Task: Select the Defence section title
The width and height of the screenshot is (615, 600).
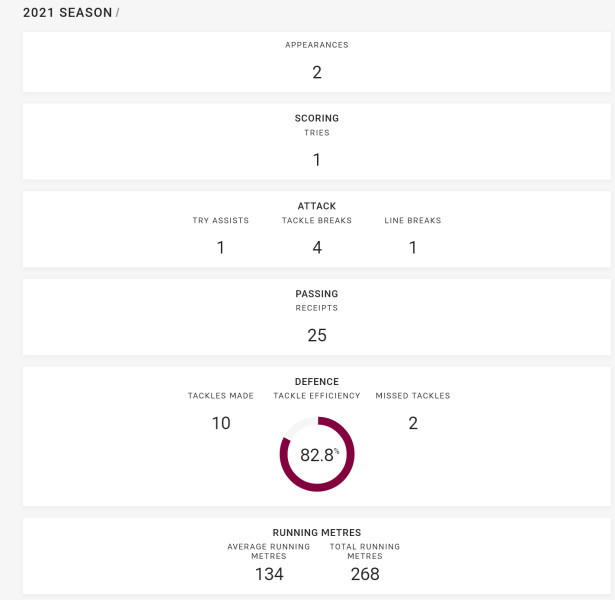Action: pyautogui.click(x=317, y=382)
